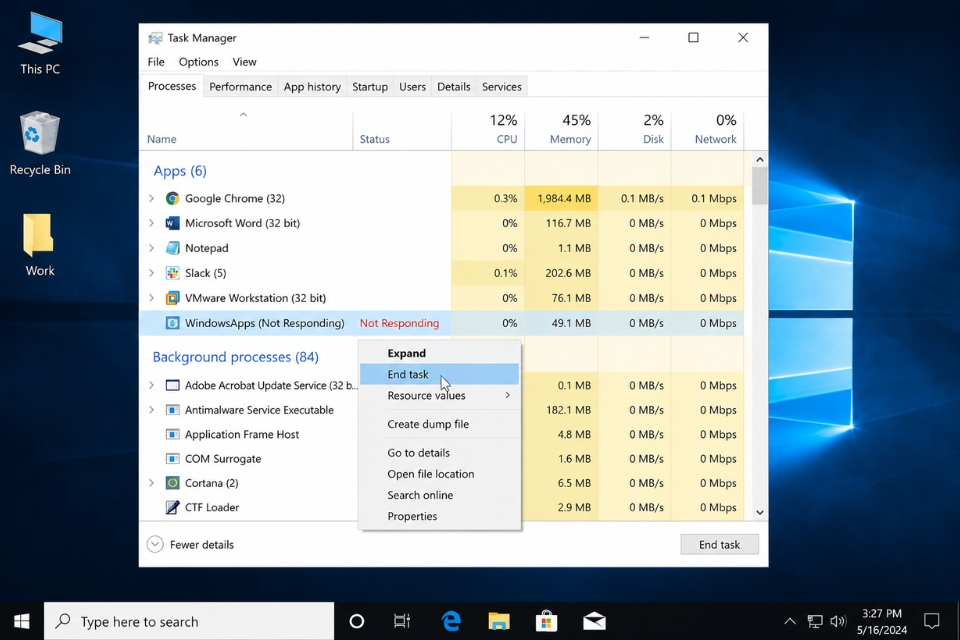Open the This PC desktop icon

tap(40, 44)
